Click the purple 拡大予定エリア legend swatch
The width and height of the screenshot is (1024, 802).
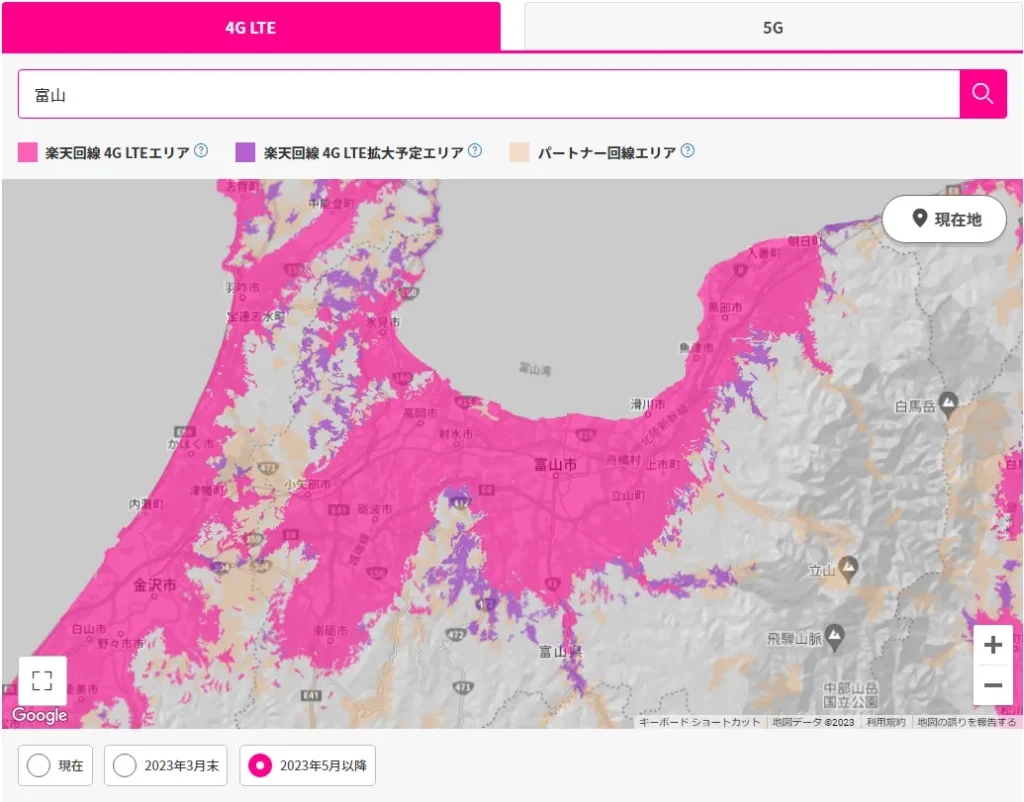tap(245, 152)
